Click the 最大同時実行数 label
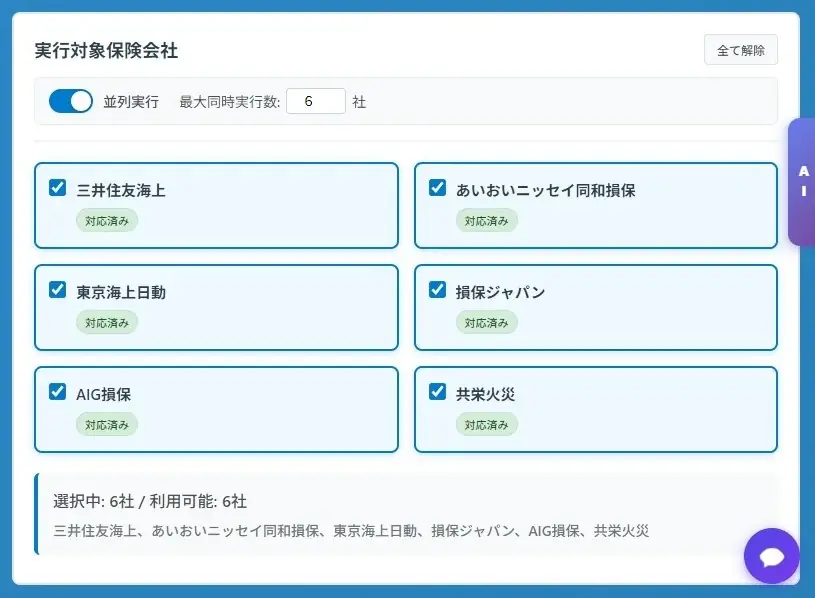 [x=230, y=101]
